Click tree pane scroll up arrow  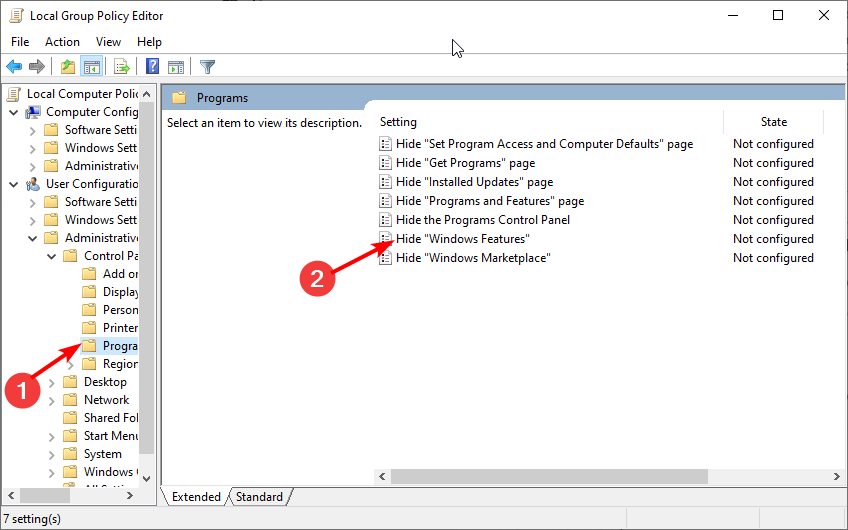point(147,94)
